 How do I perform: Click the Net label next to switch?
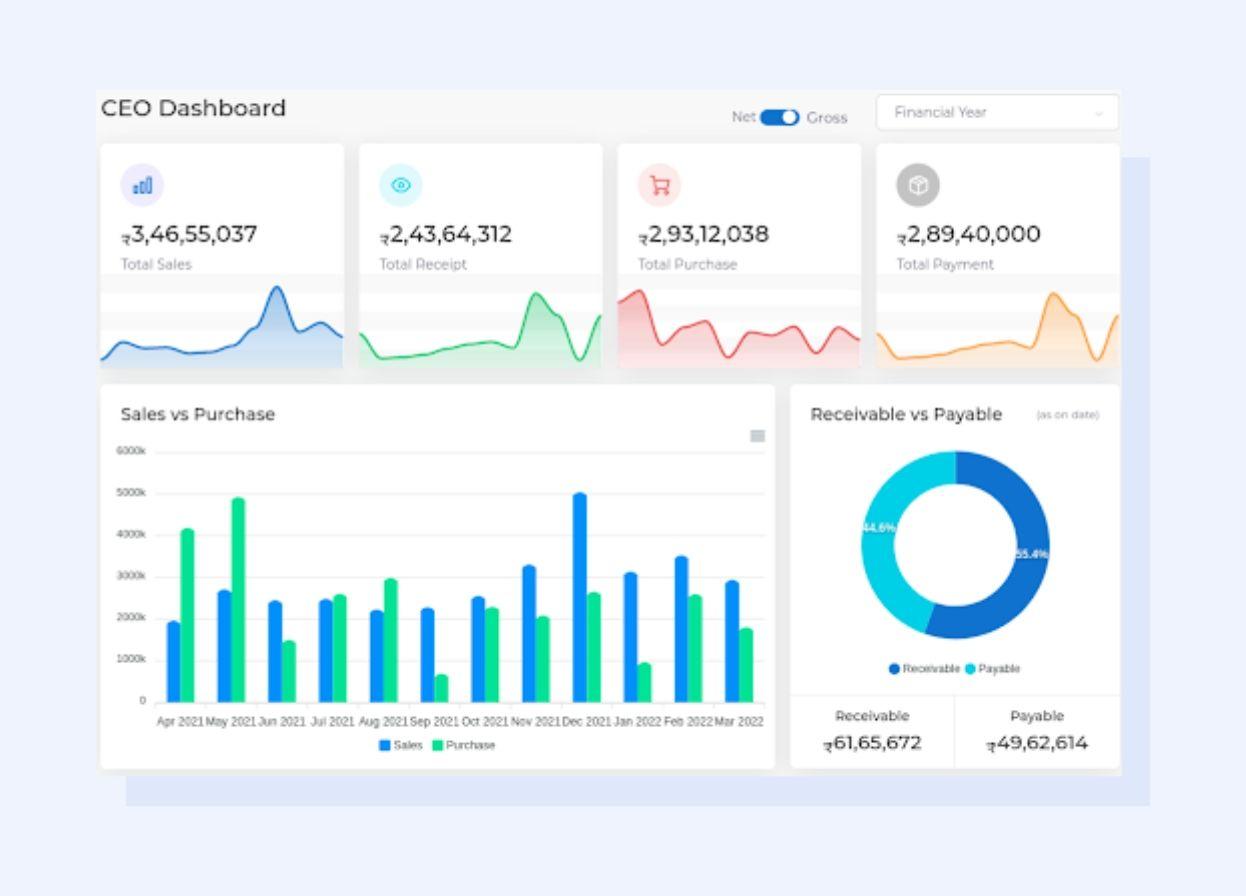(x=744, y=117)
